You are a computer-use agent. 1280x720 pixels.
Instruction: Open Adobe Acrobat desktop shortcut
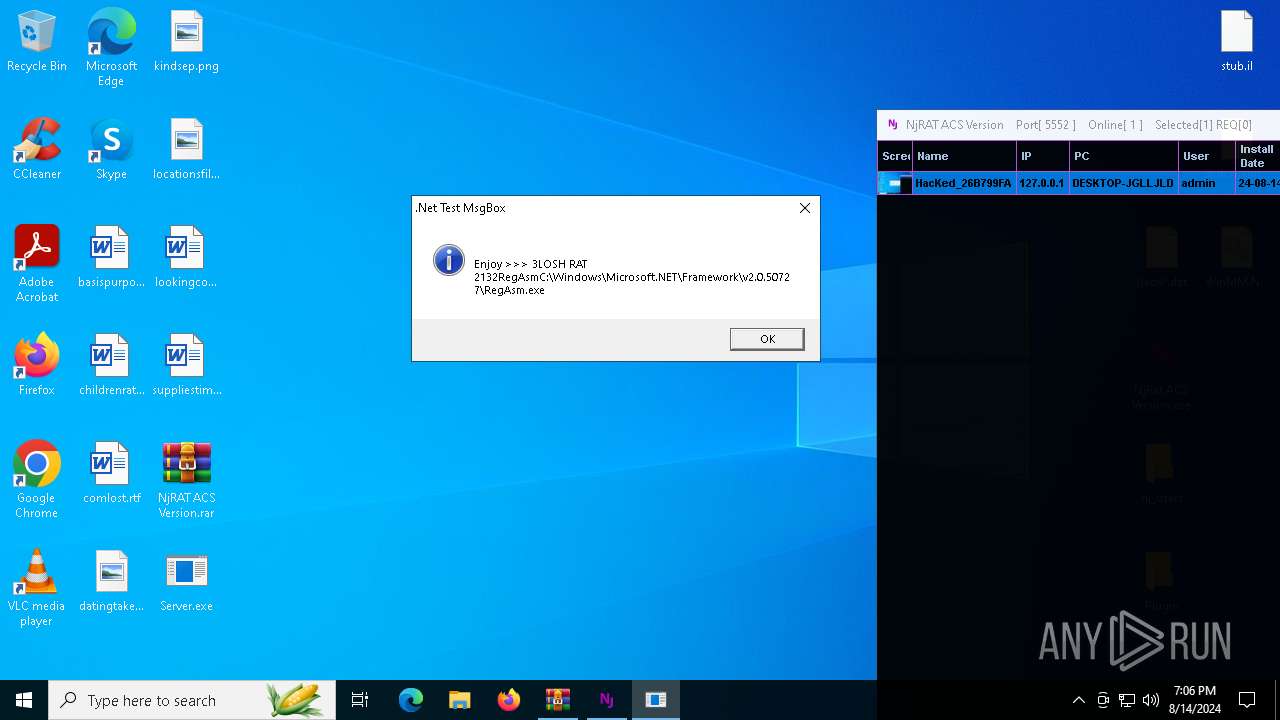[37, 264]
